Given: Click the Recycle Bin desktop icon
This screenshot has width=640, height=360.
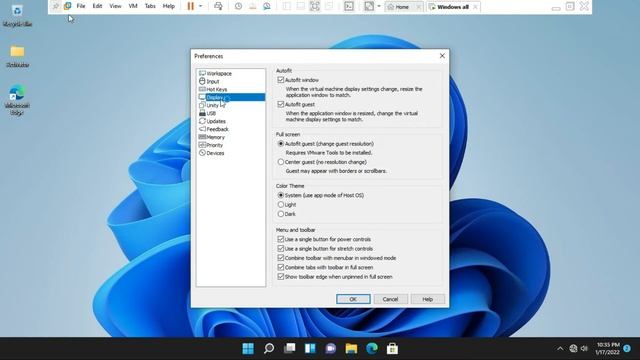Looking at the screenshot, I should [17, 16].
